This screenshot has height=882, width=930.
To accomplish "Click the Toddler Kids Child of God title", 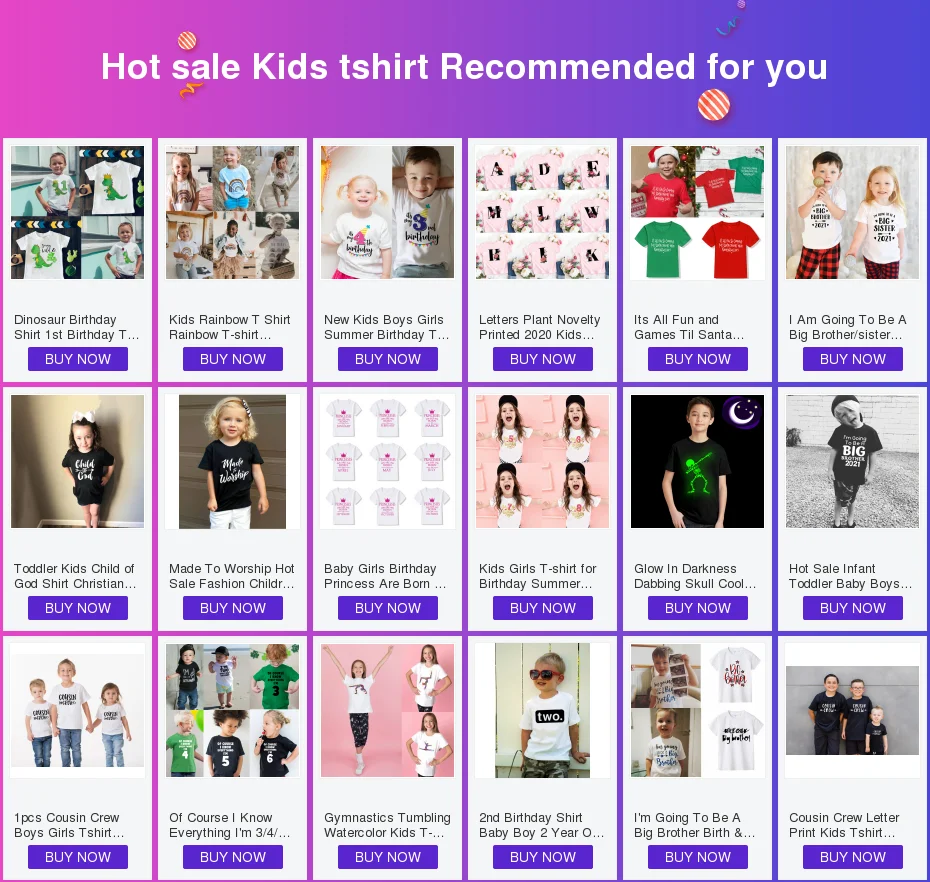I will tap(75, 576).
